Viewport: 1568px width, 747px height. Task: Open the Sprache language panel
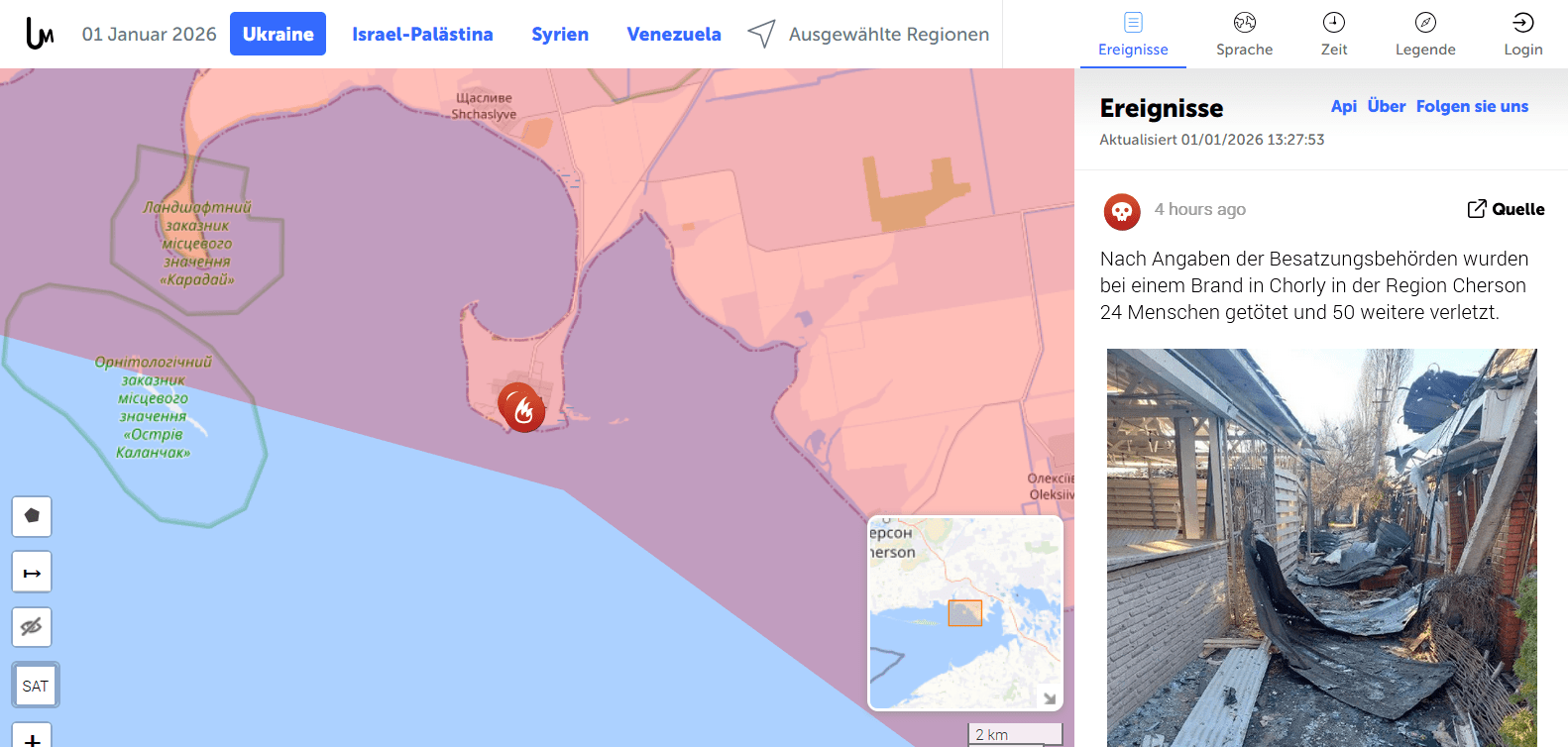(1244, 35)
